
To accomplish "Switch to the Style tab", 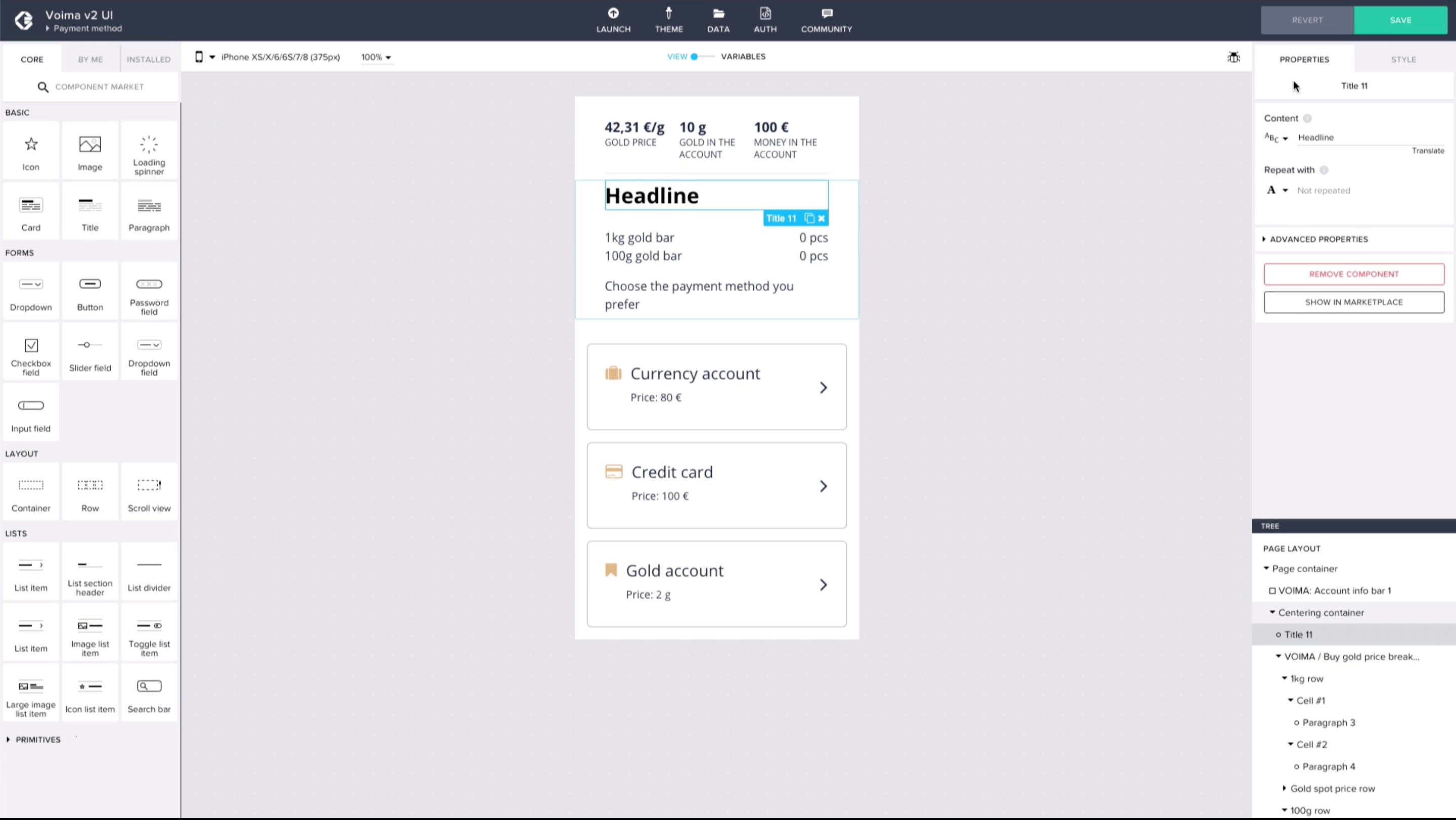I will 1403,59.
